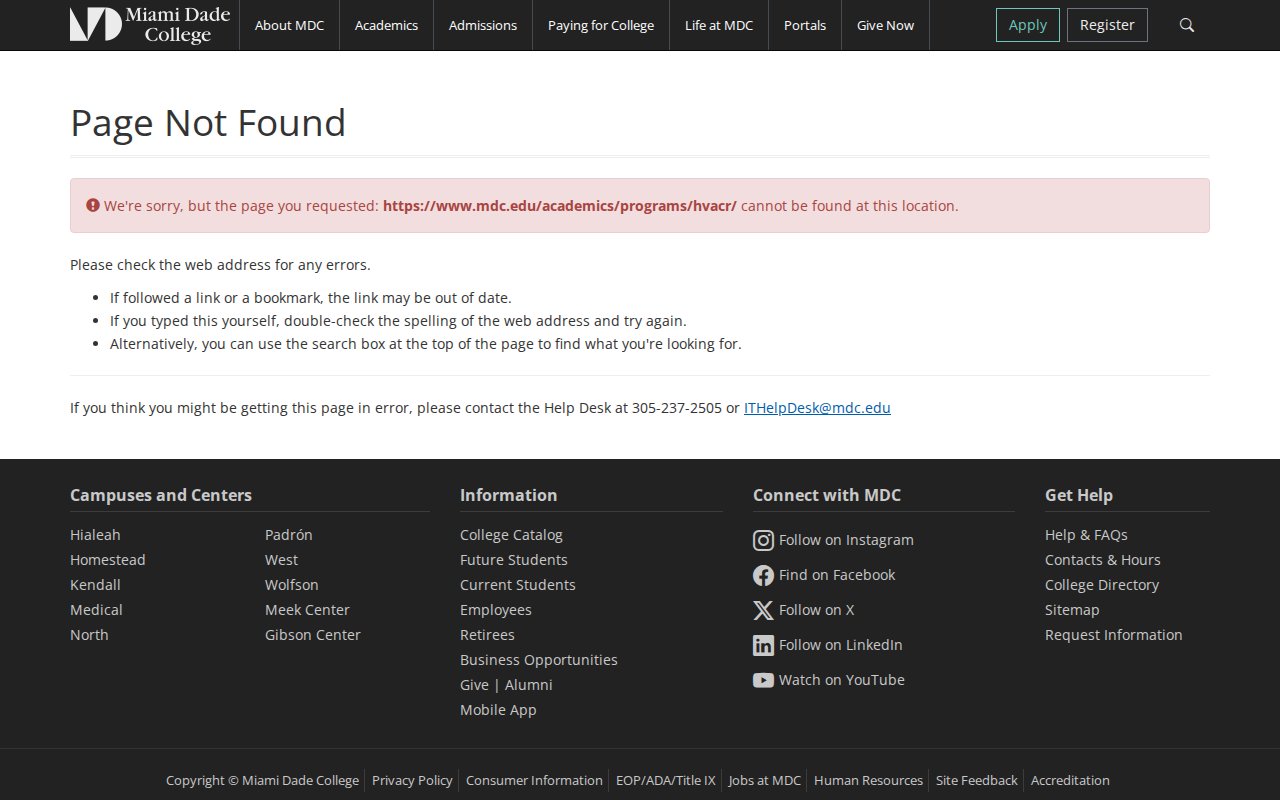The width and height of the screenshot is (1280, 800).
Task: Click the Miami Dade College logo
Action: pyautogui.click(x=150, y=25)
